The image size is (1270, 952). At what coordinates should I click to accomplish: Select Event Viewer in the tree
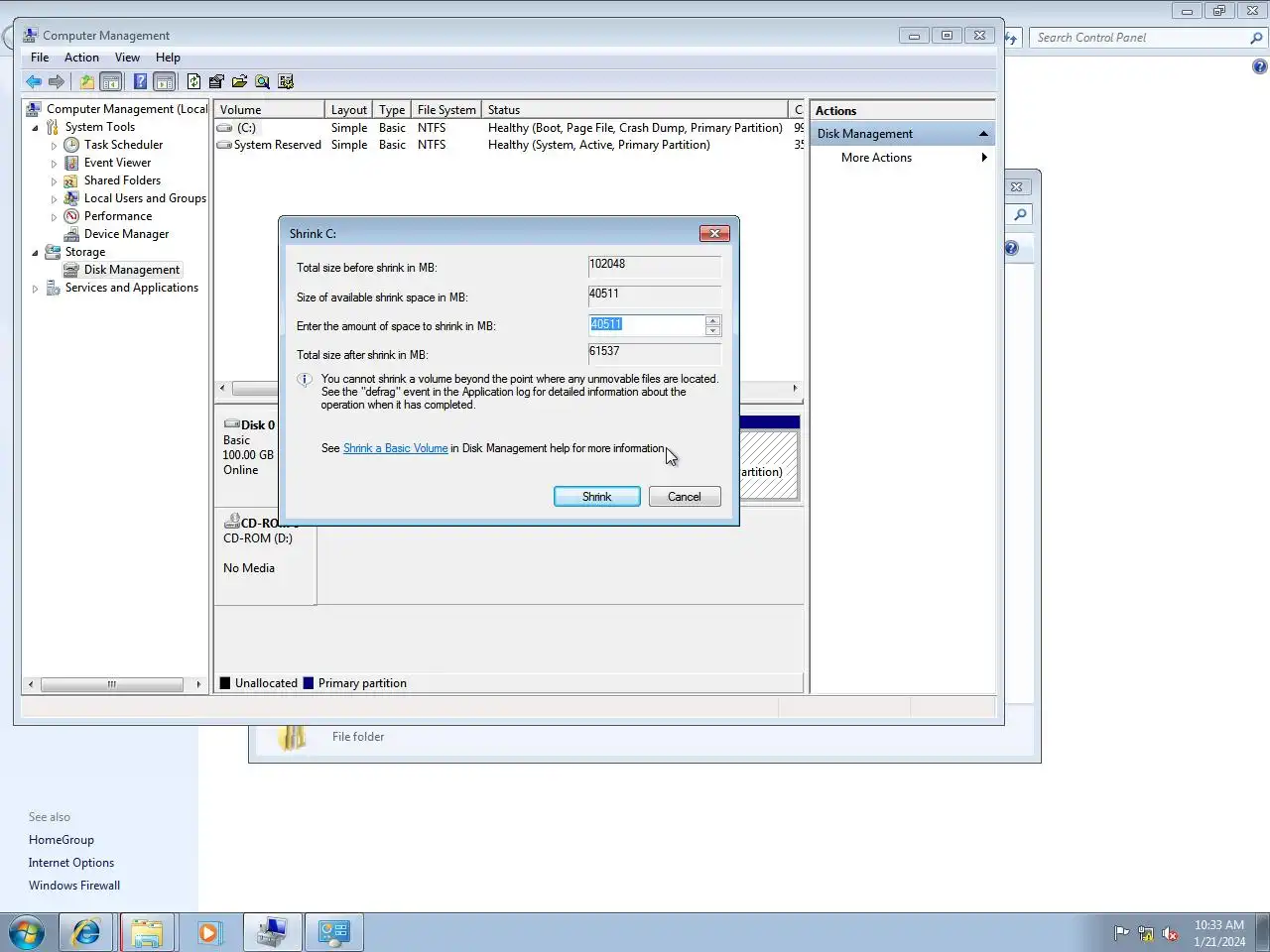[x=117, y=163]
